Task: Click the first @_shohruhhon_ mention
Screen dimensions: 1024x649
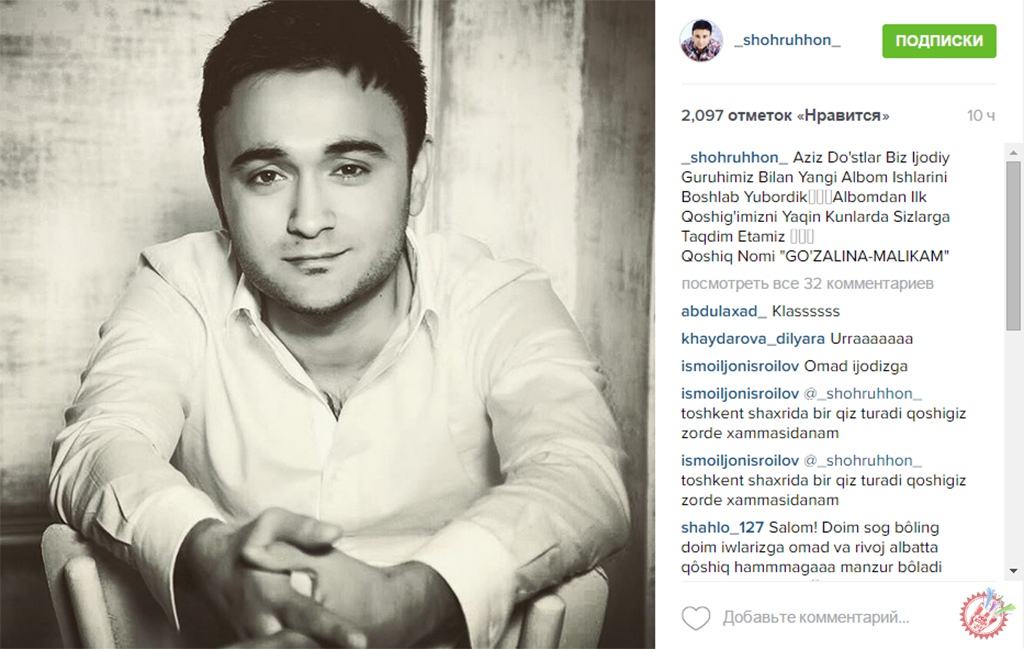Action: click(x=863, y=394)
